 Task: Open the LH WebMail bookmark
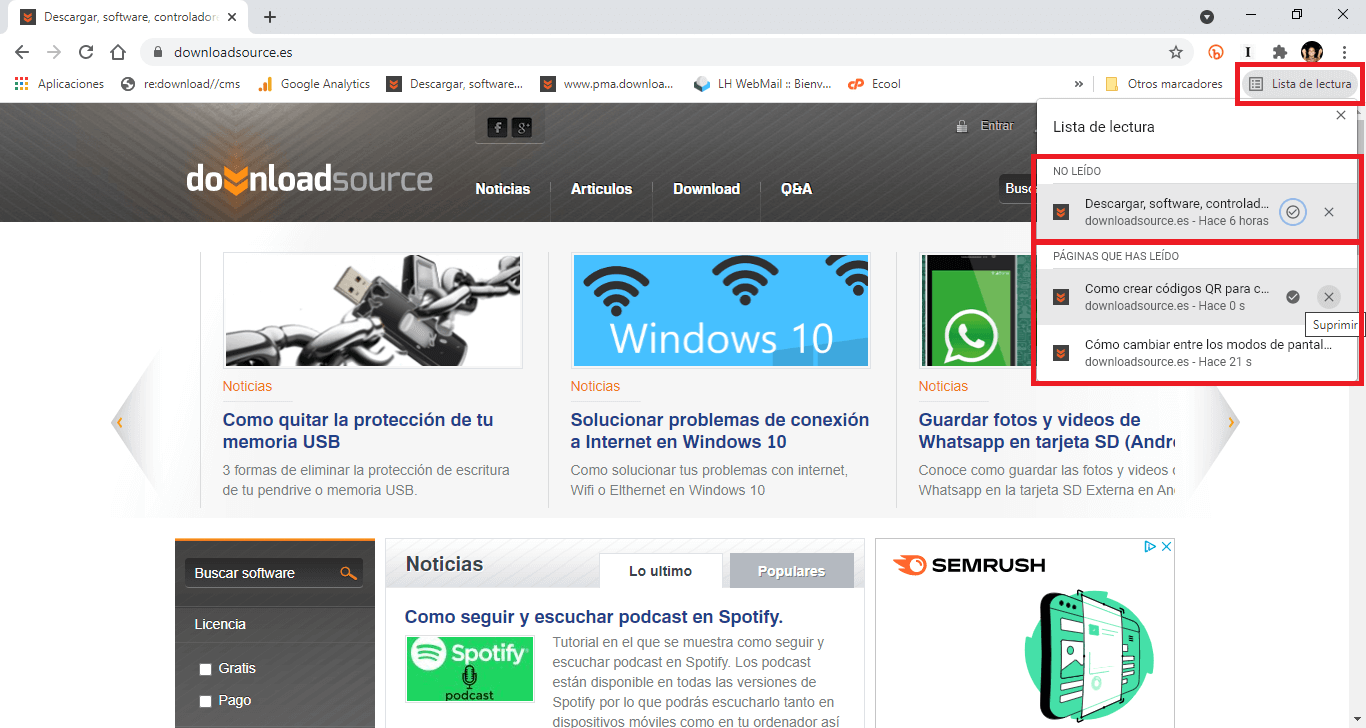point(762,84)
